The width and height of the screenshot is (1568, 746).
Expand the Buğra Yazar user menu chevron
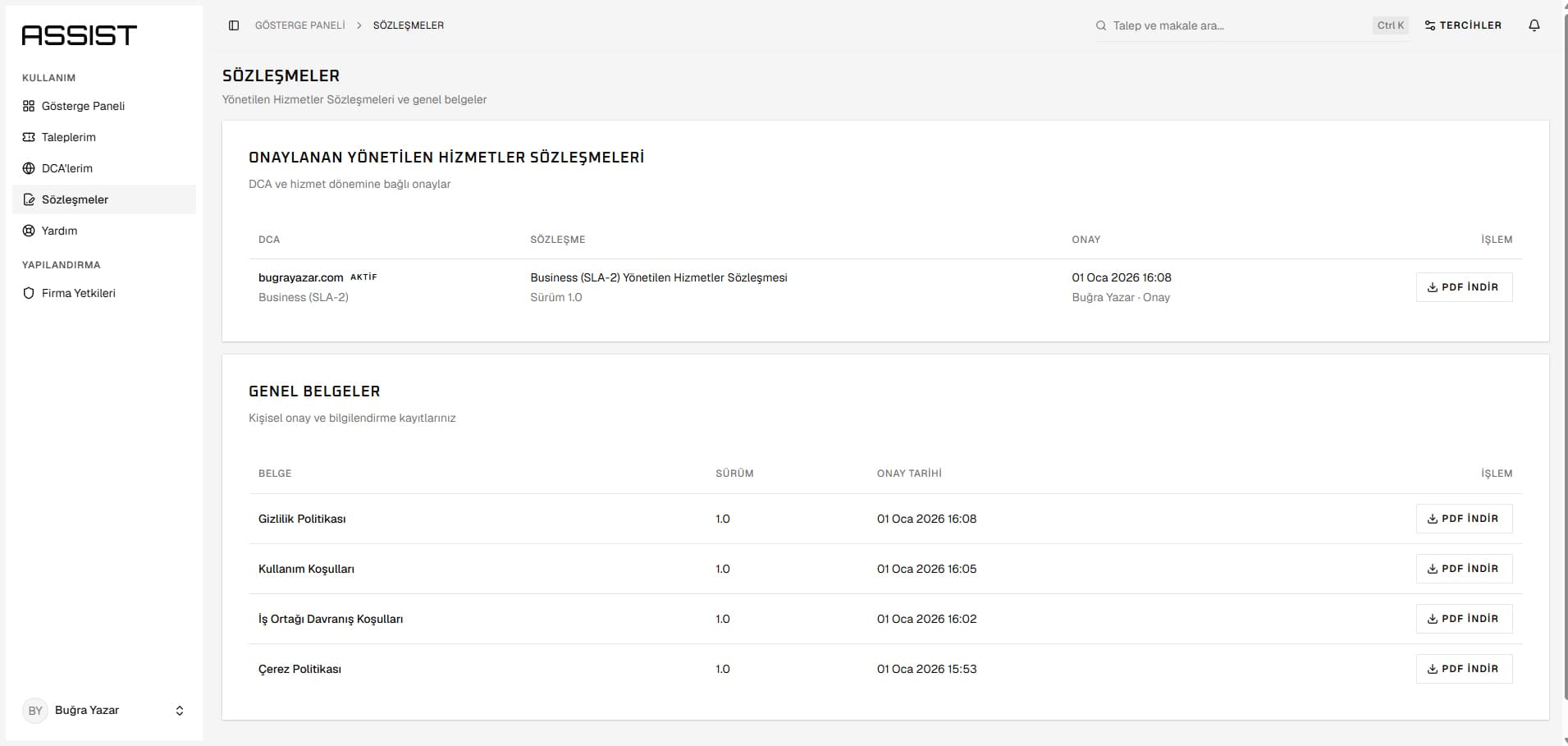[180, 711]
